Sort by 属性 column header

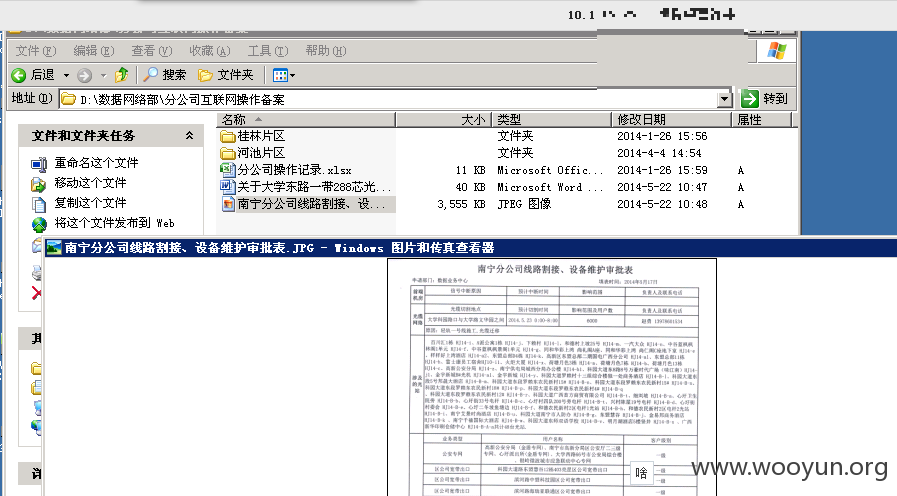tap(761, 120)
